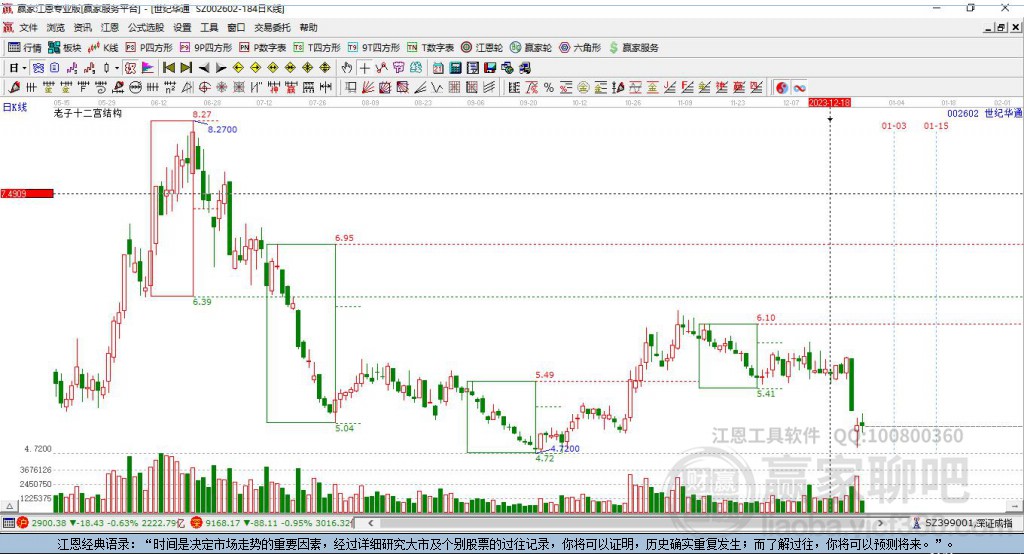Click the horizontal scrollbar left arrow

tap(370, 523)
